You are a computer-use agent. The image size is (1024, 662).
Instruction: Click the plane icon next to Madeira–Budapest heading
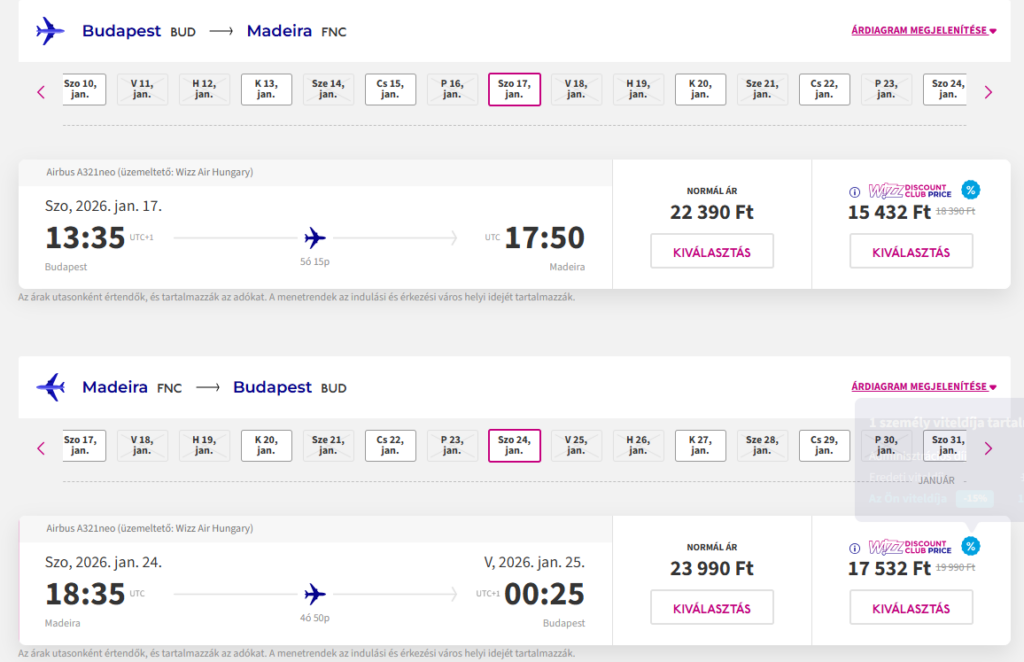50,387
